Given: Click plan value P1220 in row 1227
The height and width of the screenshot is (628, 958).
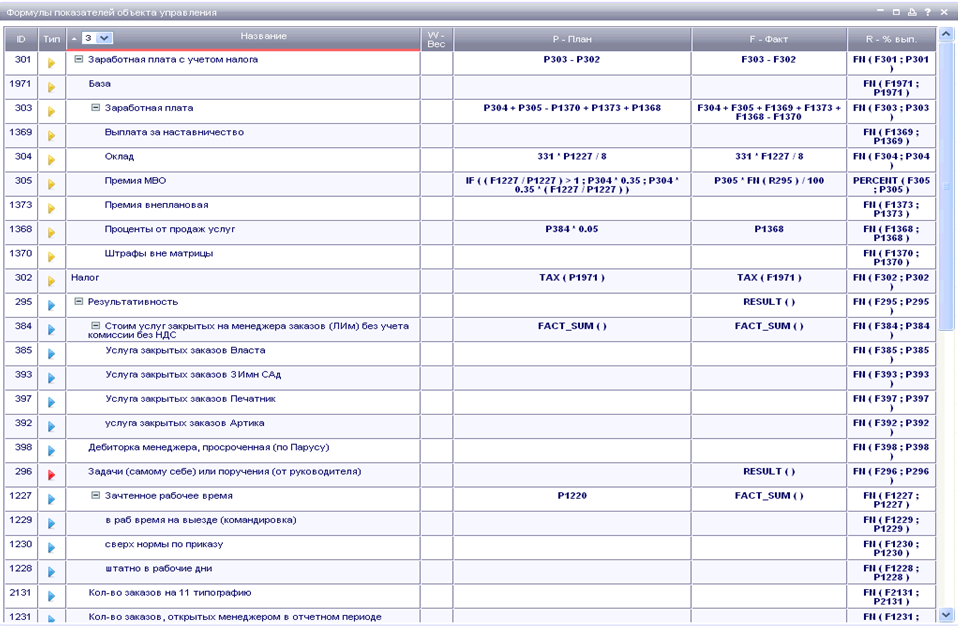Looking at the screenshot, I should 572,495.
